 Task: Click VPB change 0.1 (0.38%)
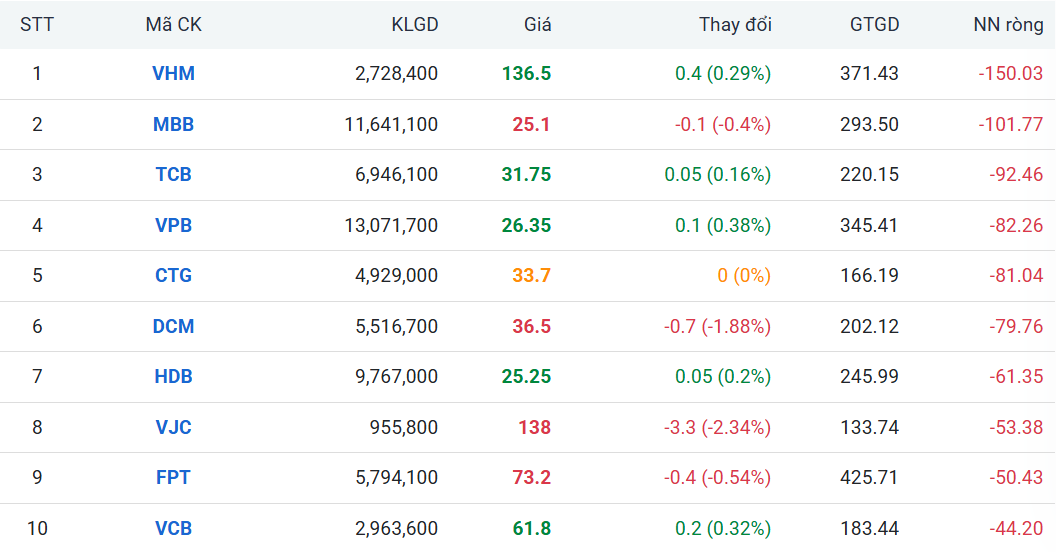click(723, 225)
